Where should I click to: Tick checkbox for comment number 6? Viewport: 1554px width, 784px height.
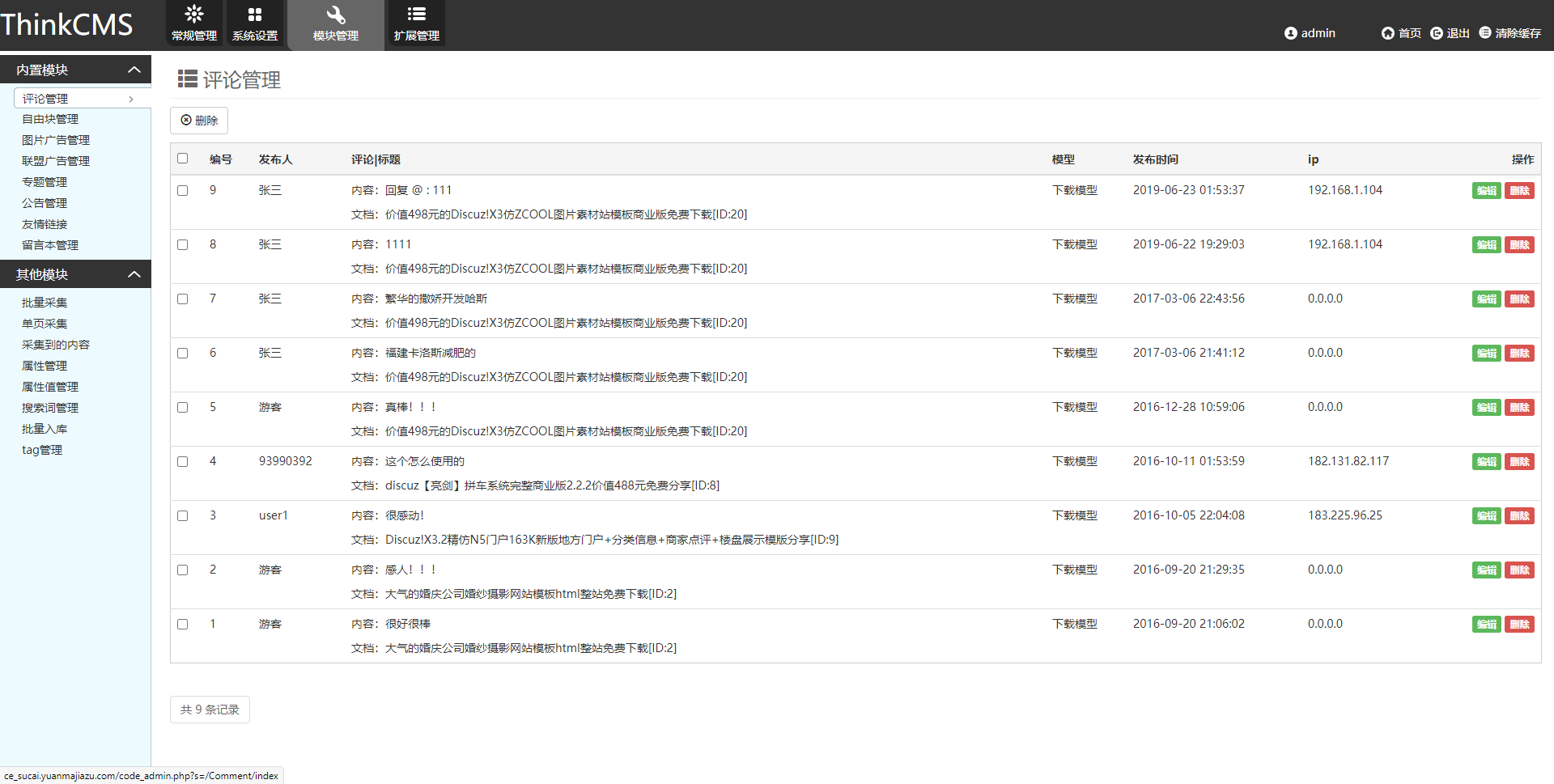[x=182, y=354]
